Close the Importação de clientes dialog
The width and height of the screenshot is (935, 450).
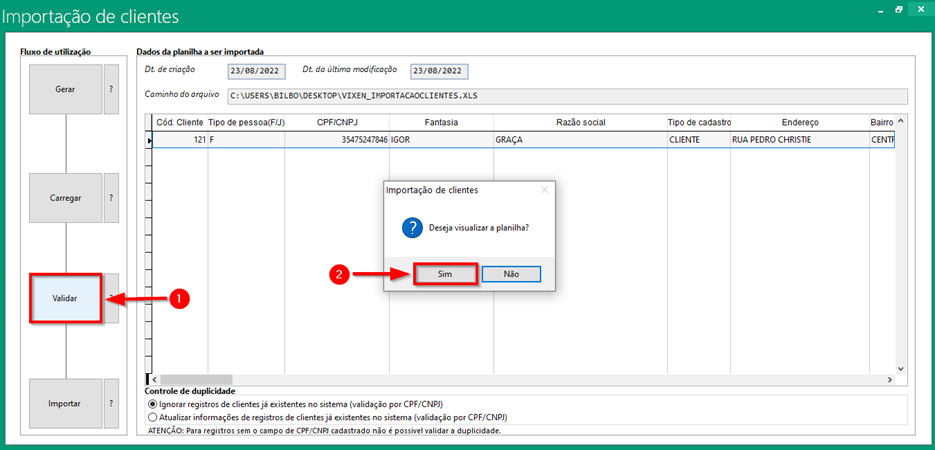point(544,189)
